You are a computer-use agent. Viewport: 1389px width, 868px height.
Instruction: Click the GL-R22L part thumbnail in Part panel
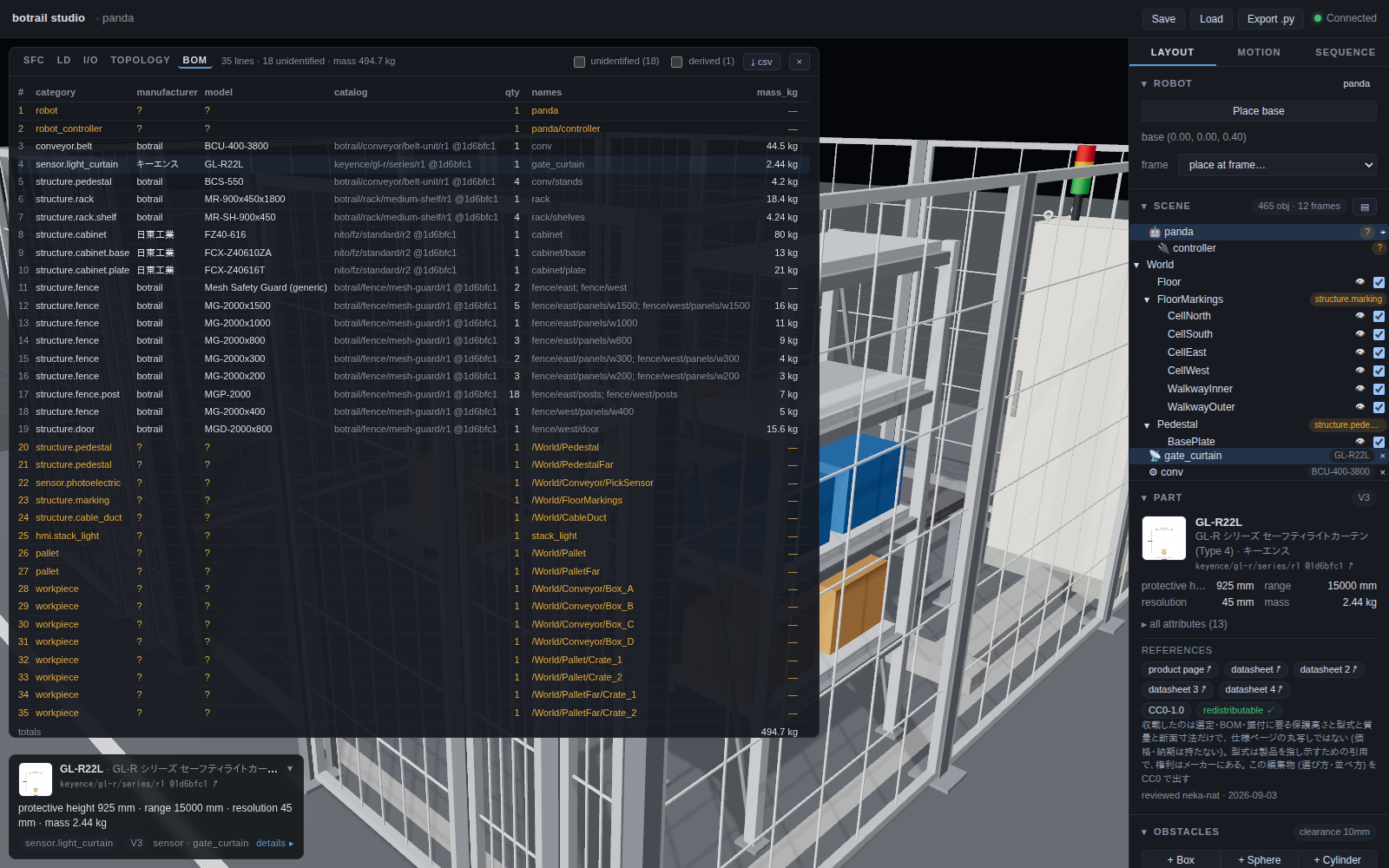coord(1164,538)
